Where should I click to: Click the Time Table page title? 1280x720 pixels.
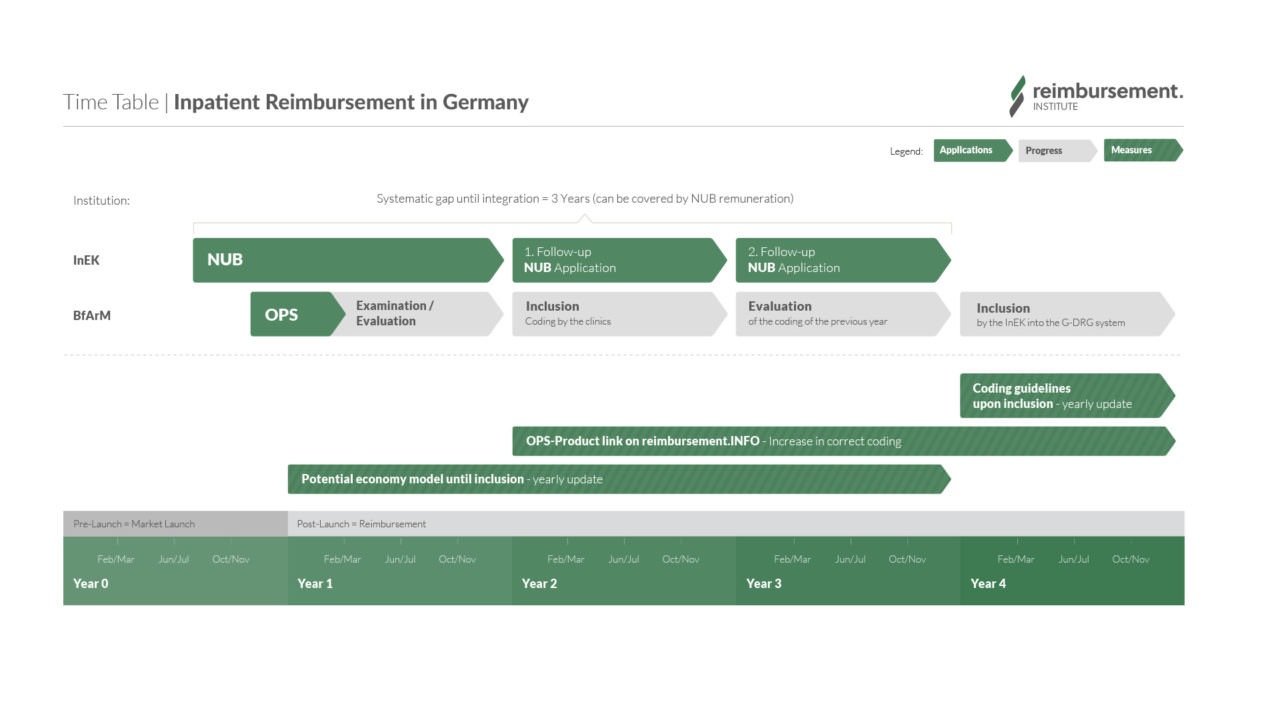(x=296, y=102)
